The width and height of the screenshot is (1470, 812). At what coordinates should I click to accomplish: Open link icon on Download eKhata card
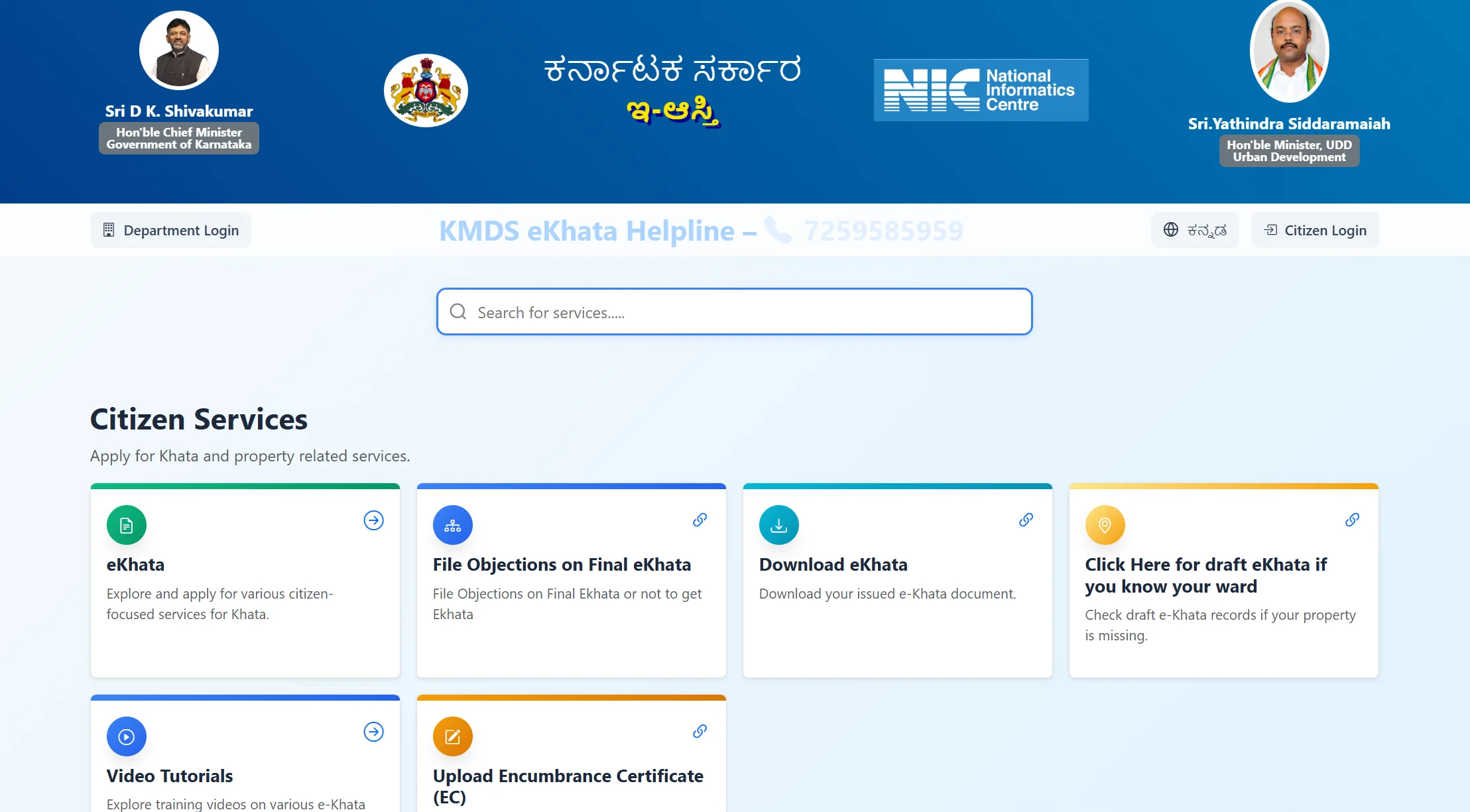point(1026,520)
